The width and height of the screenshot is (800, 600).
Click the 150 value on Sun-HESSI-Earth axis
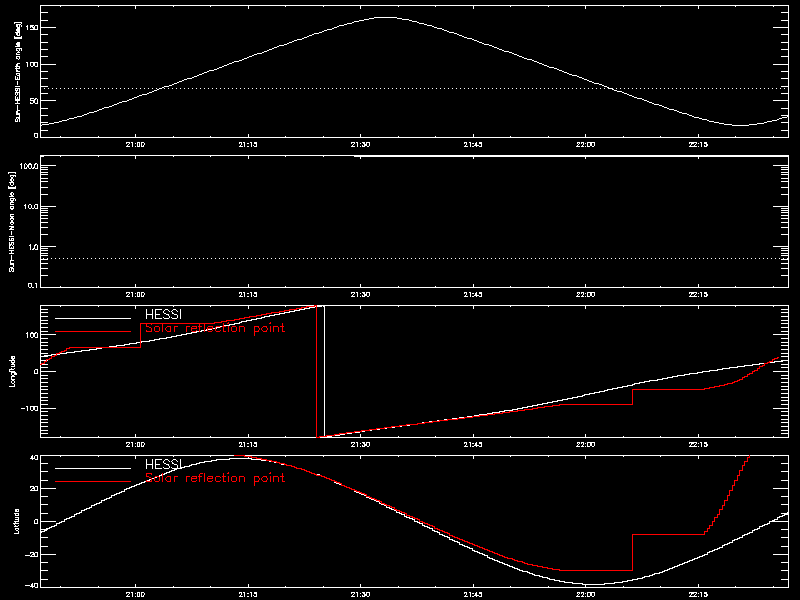tap(32, 28)
